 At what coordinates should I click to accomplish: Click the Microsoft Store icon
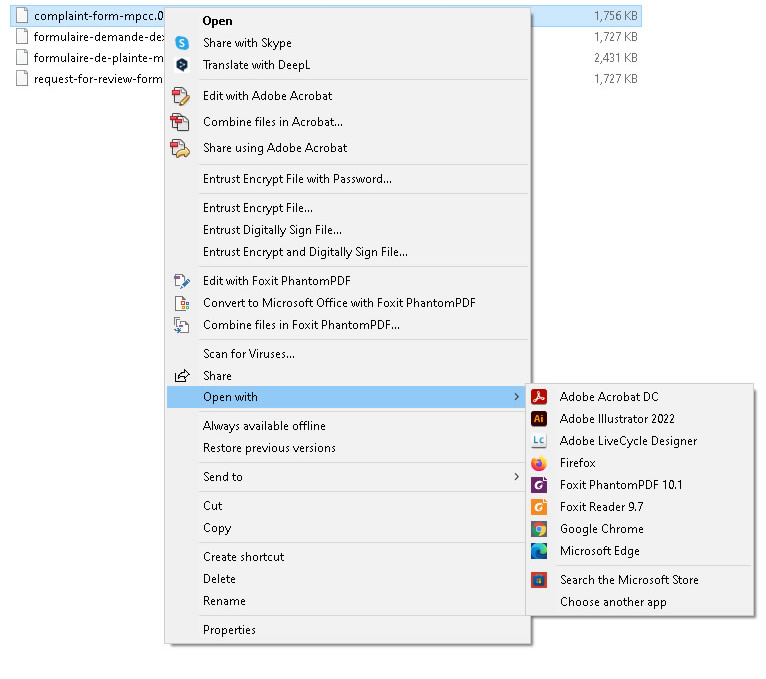tap(539, 580)
